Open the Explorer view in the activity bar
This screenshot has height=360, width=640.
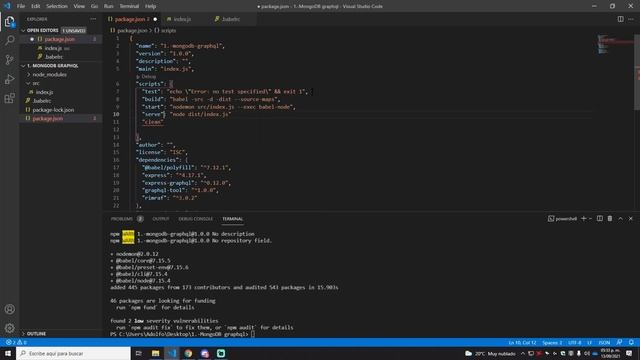[x=9, y=21]
